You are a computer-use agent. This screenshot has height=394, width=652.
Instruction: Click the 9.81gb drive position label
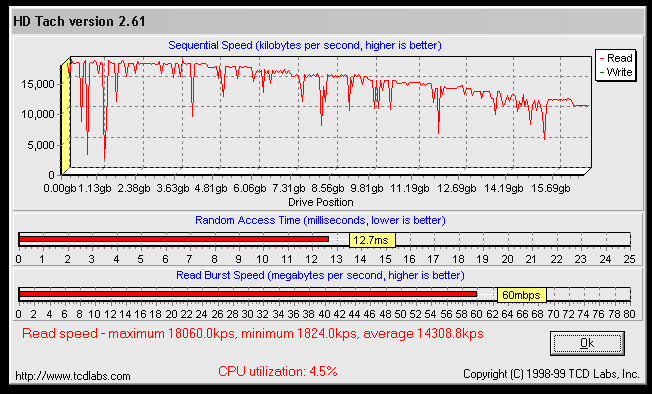367,189
